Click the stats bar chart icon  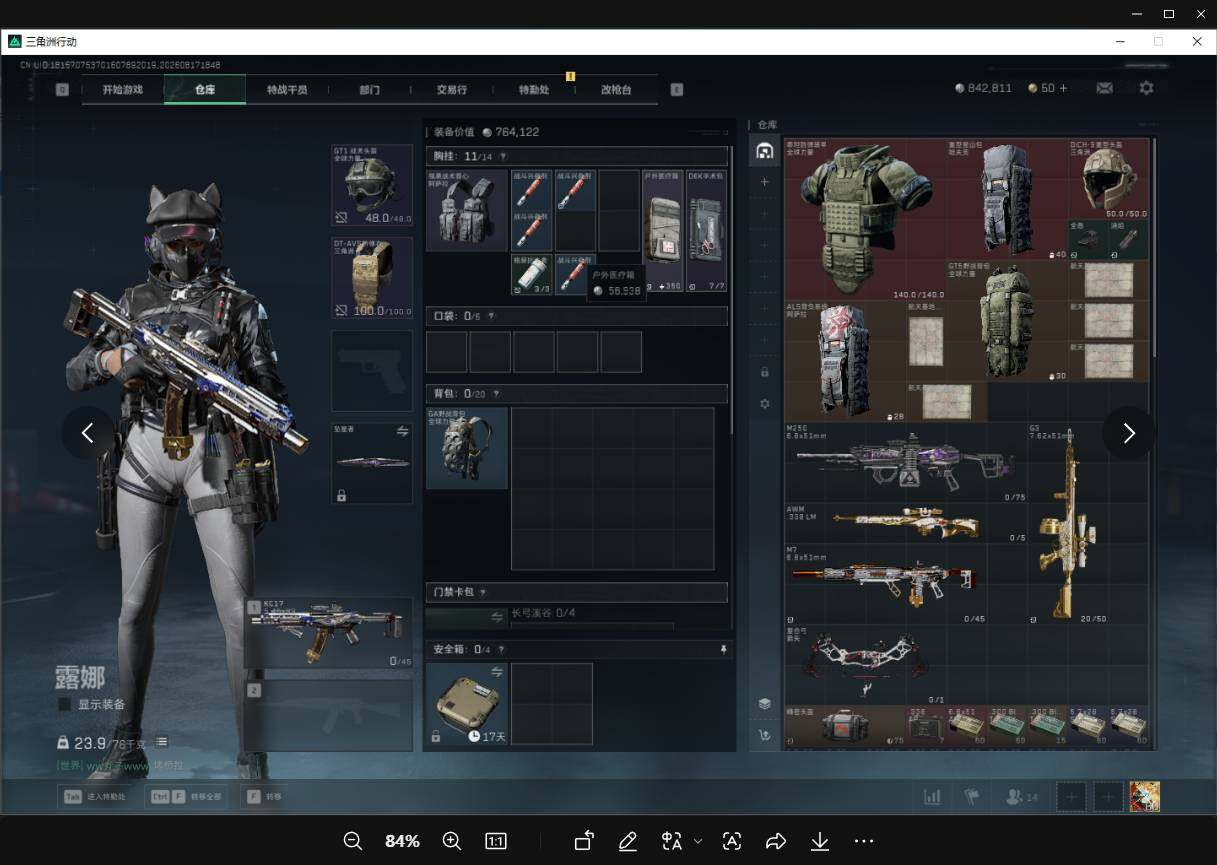click(933, 797)
